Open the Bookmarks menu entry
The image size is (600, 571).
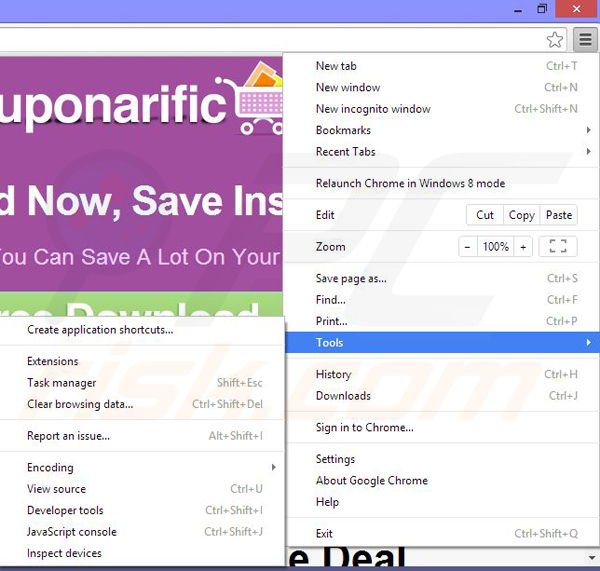click(442, 130)
